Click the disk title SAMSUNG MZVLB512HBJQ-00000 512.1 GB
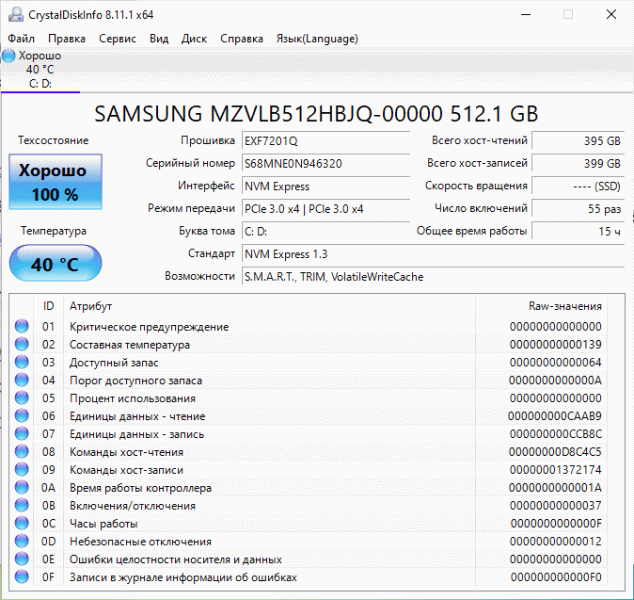This screenshot has height=600, width=634. 316,114
